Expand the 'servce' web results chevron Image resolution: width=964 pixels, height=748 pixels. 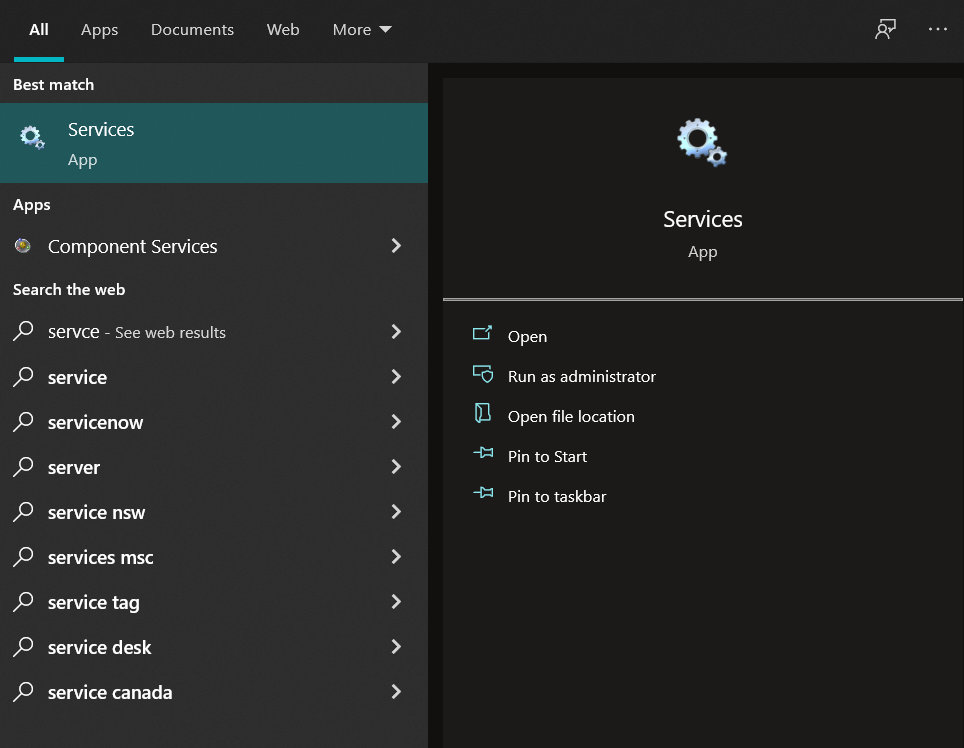[x=397, y=332]
